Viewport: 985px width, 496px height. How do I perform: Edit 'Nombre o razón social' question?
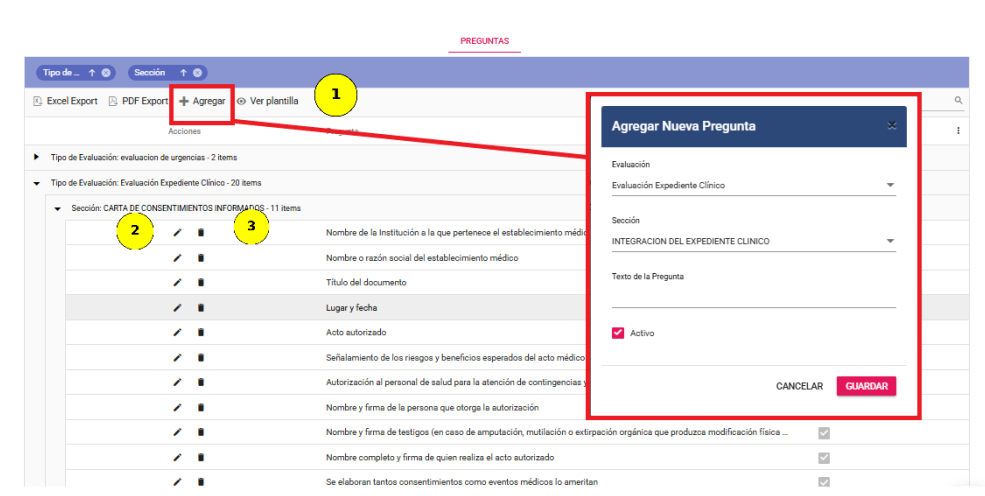point(177,258)
